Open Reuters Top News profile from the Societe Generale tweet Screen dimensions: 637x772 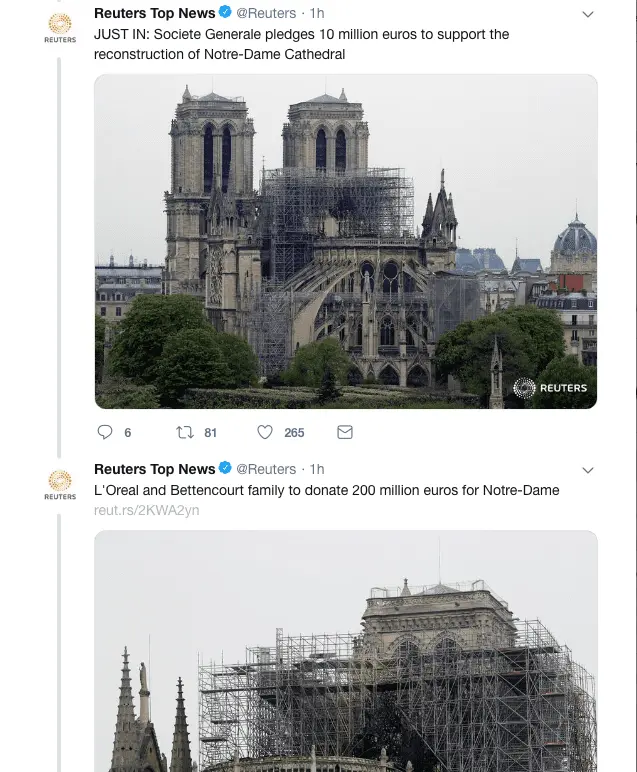pos(154,13)
